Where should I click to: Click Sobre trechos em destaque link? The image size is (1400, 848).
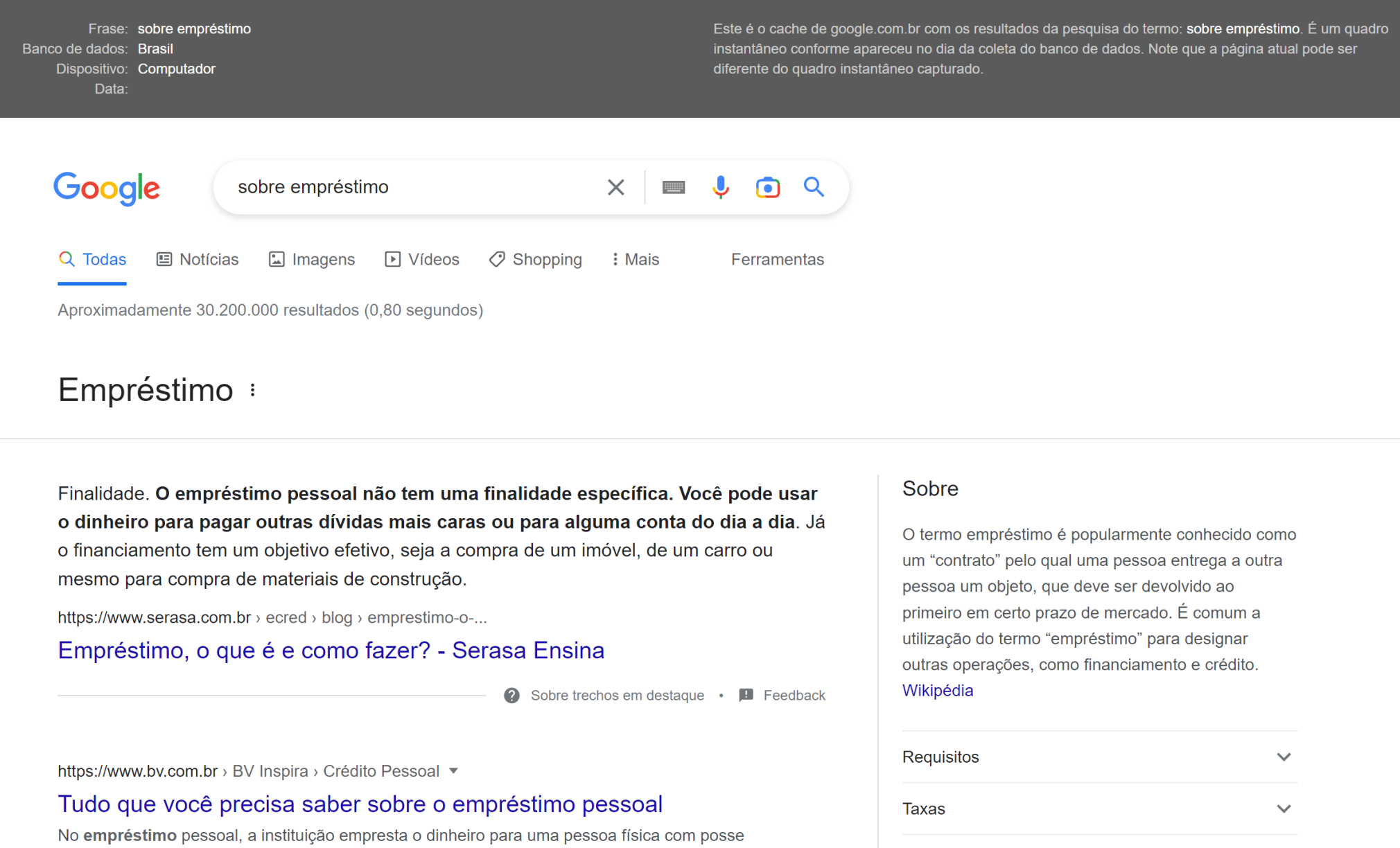pos(618,695)
